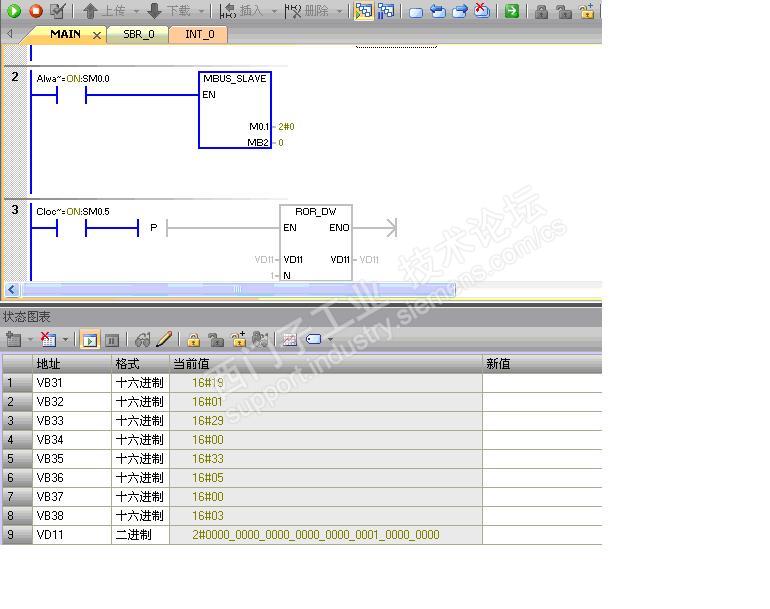The image size is (770, 609).
Task: Close the MAIN tab
Action: [97, 35]
